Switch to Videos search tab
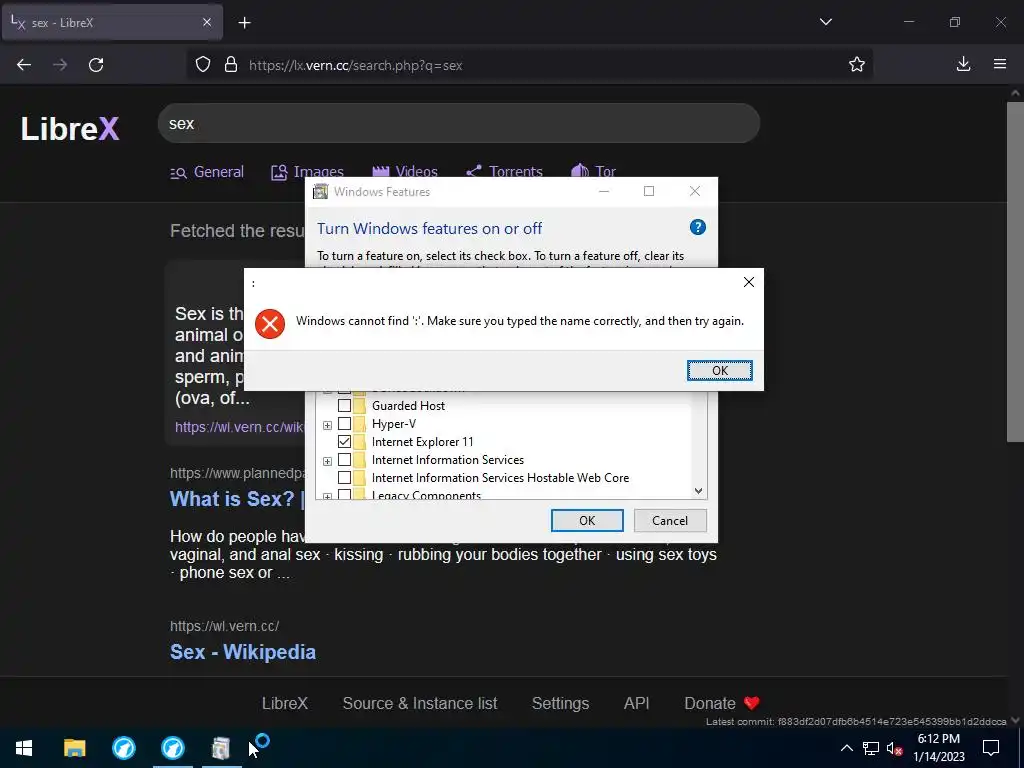Screen dimensions: 1024x768 click(x=405, y=172)
